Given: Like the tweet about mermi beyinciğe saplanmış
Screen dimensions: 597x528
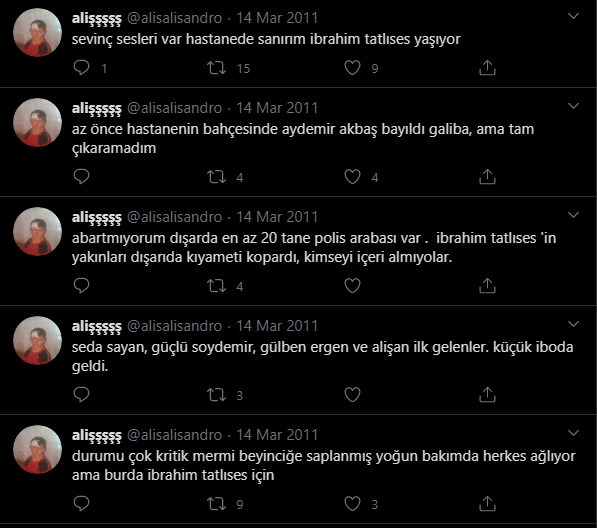Looking at the screenshot, I should click(x=352, y=503).
